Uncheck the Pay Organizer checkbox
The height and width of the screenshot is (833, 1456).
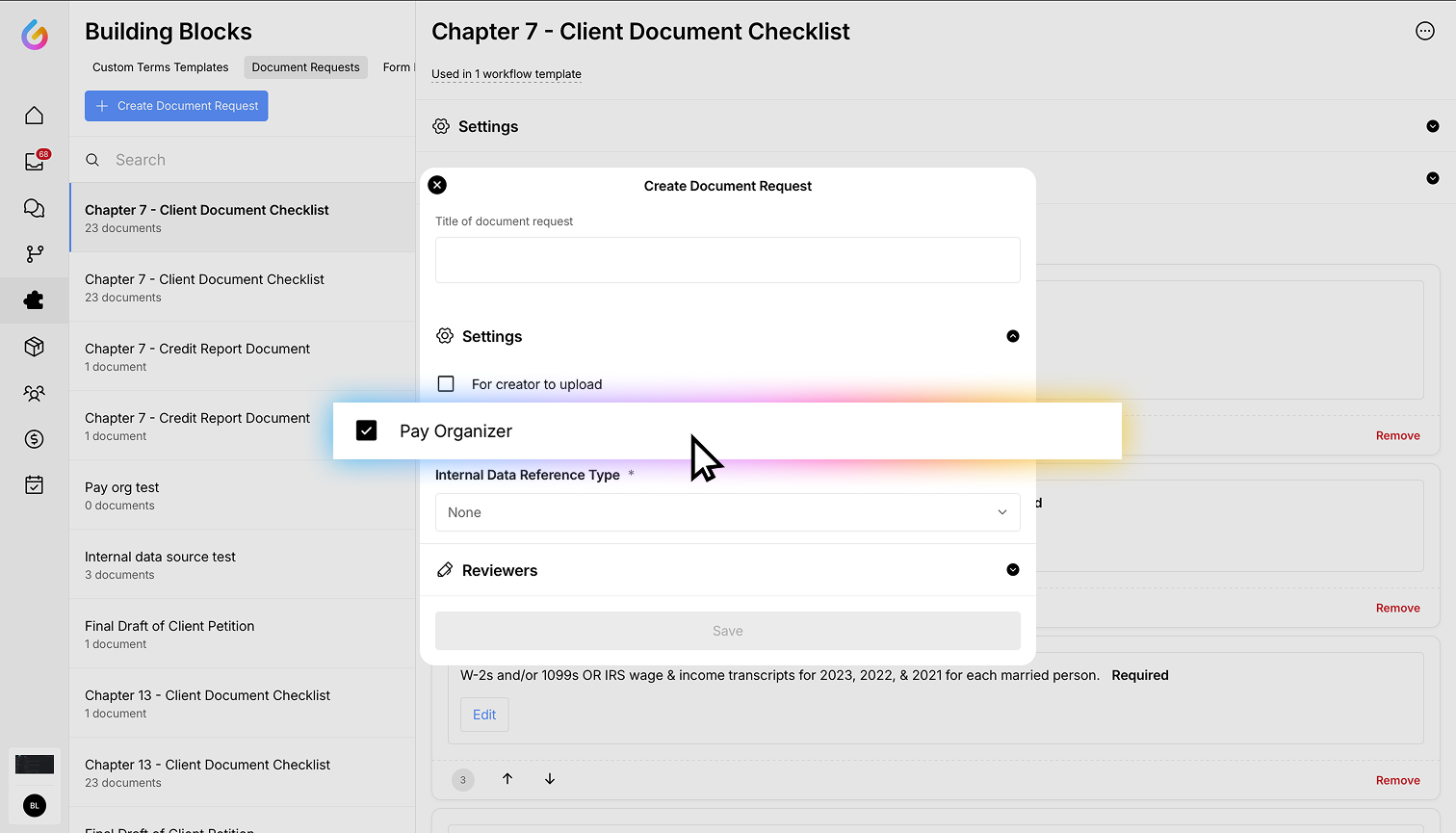[x=367, y=430]
